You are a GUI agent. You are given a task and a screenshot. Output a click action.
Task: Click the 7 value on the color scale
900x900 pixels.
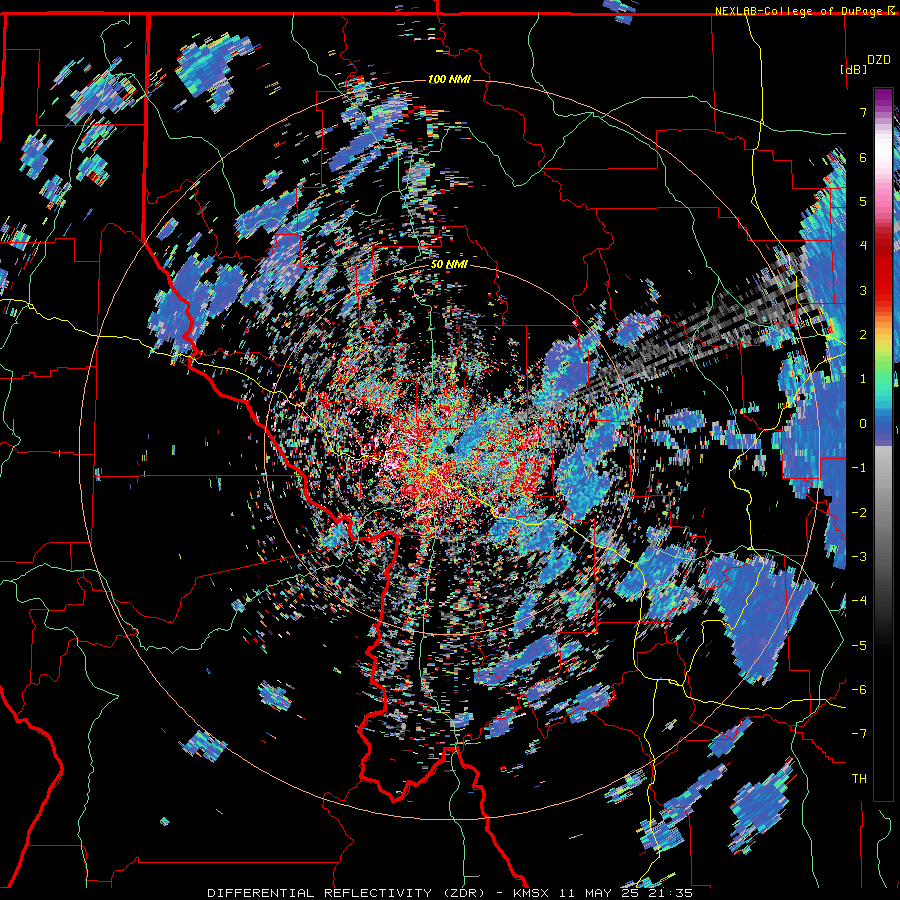(863, 112)
